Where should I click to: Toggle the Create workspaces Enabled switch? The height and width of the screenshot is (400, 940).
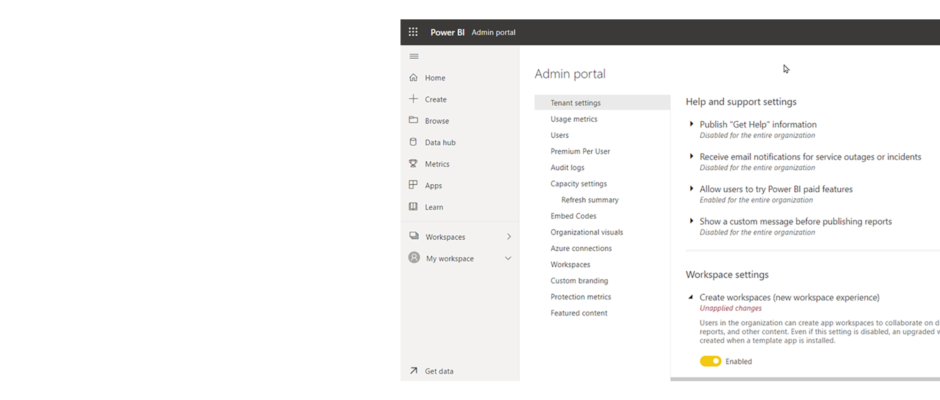(x=710, y=361)
